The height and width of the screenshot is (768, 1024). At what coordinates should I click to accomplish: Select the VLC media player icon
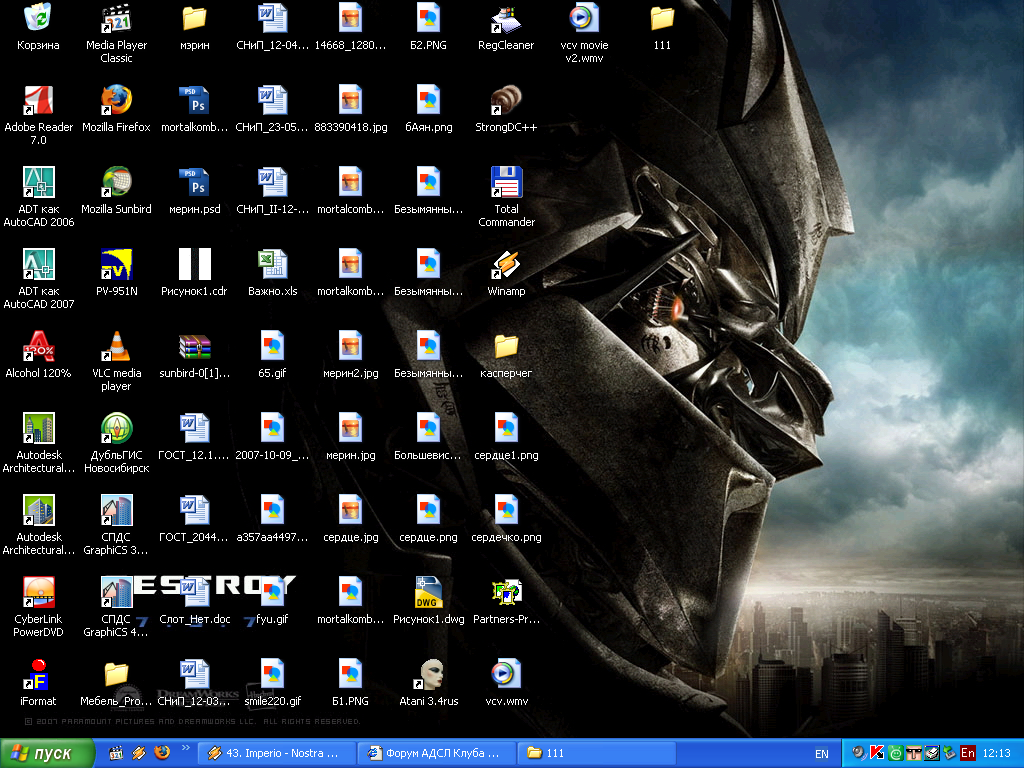pos(116,347)
